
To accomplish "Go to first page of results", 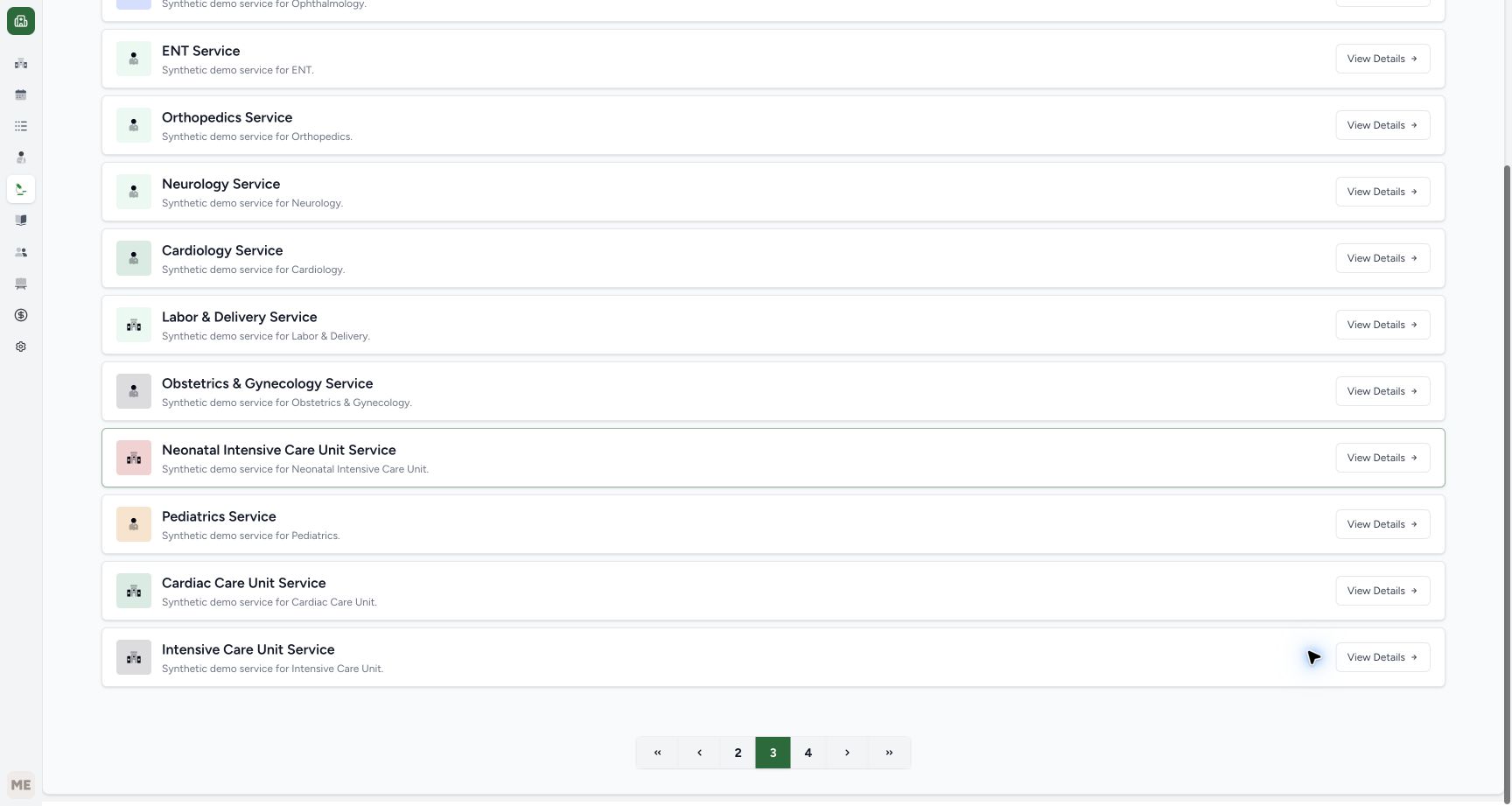I will click(657, 753).
